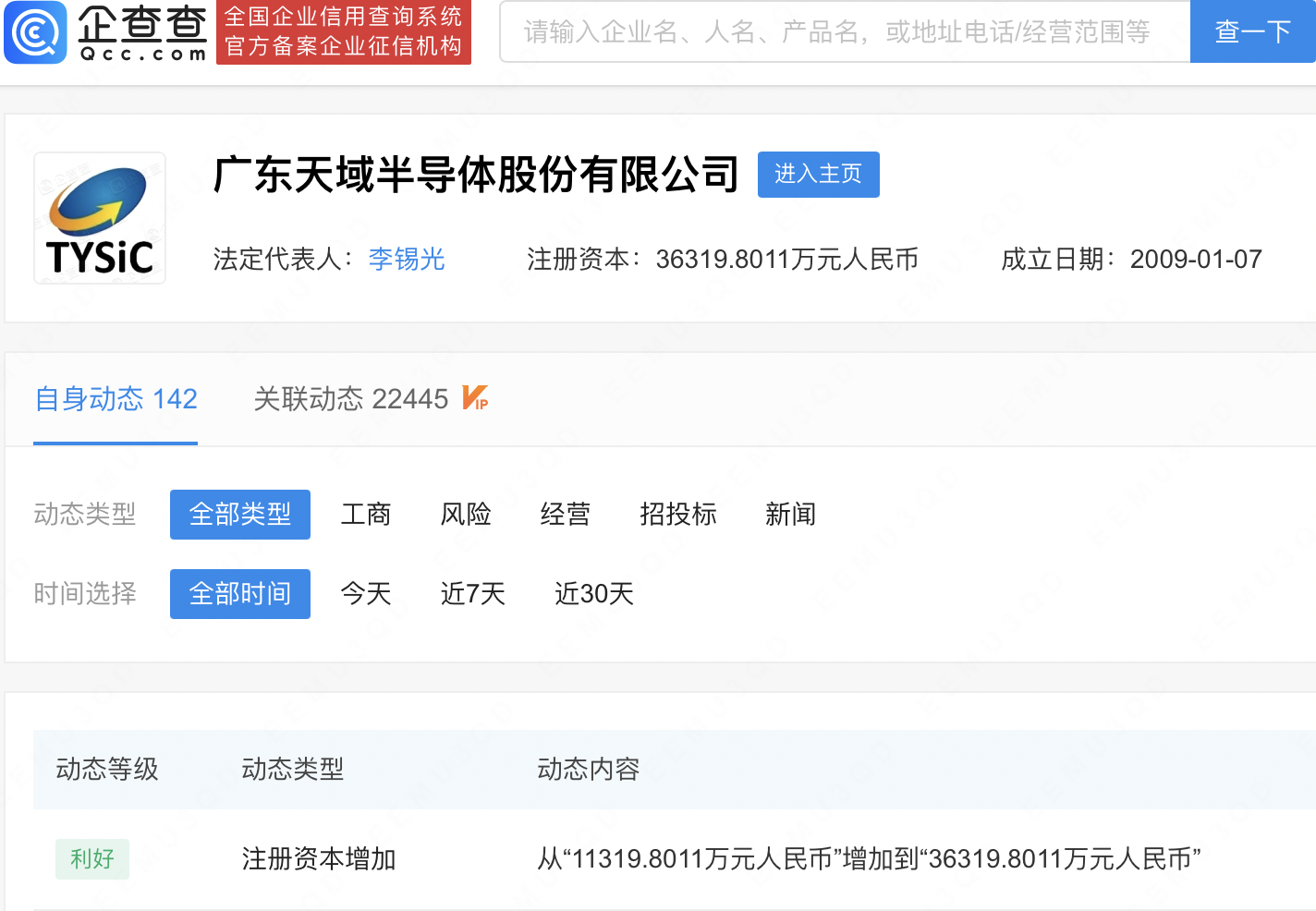The height and width of the screenshot is (911, 1316).
Task: Click the 全国企业信用查询系统 red banner
Action: (x=344, y=32)
